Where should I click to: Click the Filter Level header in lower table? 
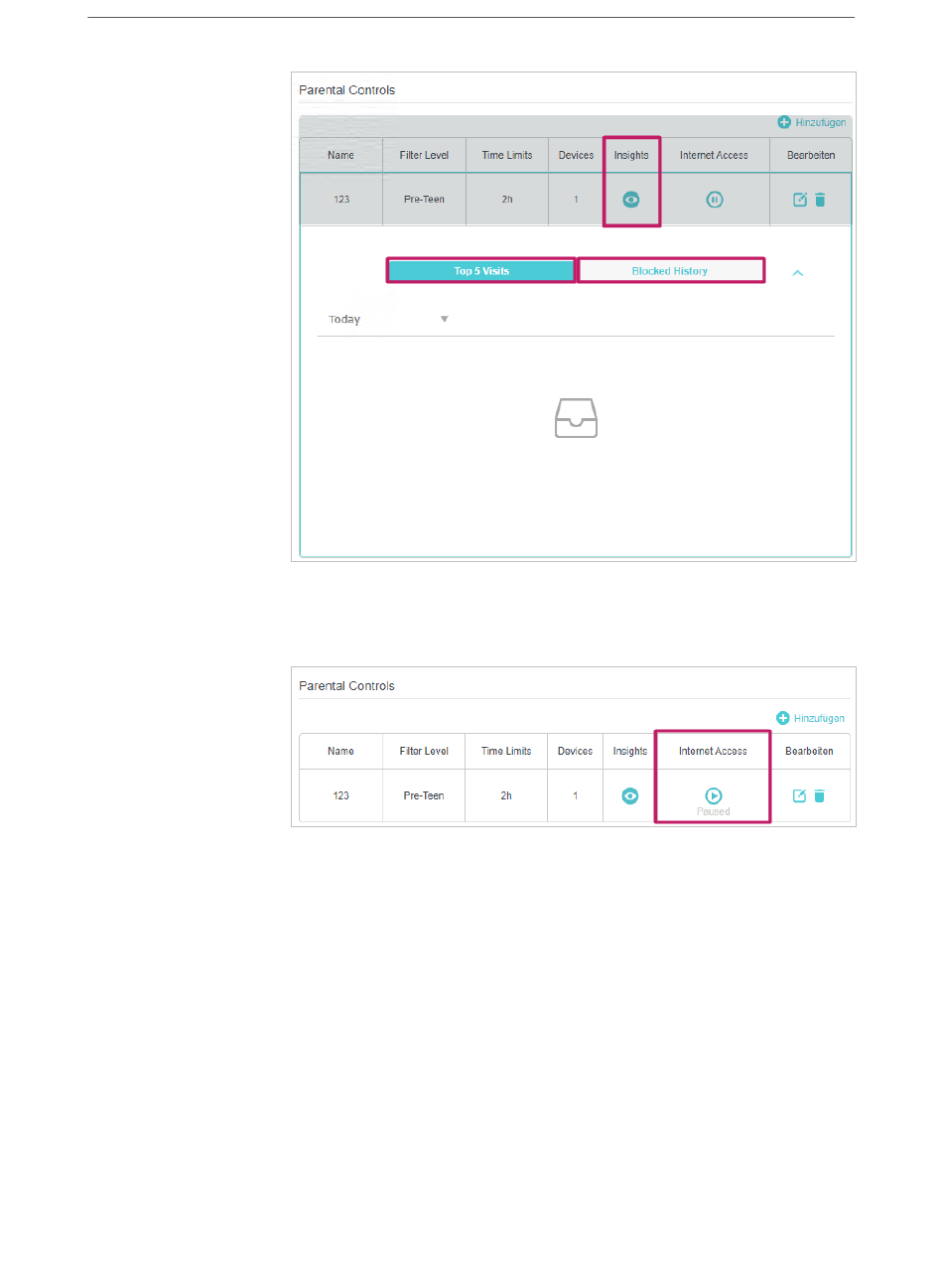[424, 751]
